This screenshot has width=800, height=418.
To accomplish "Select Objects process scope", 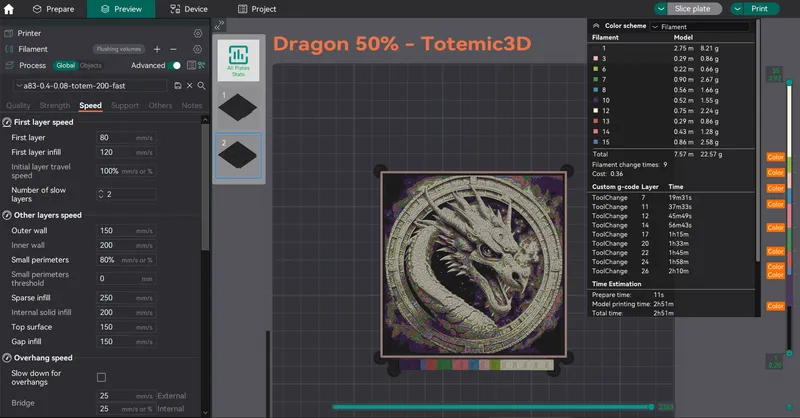I will tap(91, 65).
